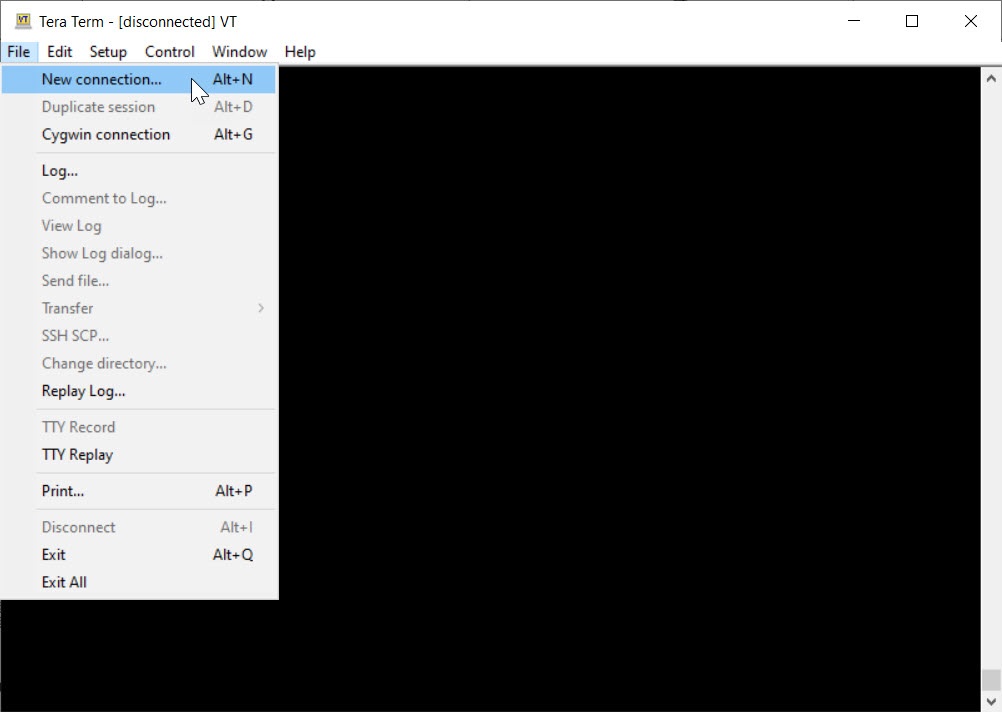
Task: Click TTY Replay menu entry
Action: pos(77,454)
